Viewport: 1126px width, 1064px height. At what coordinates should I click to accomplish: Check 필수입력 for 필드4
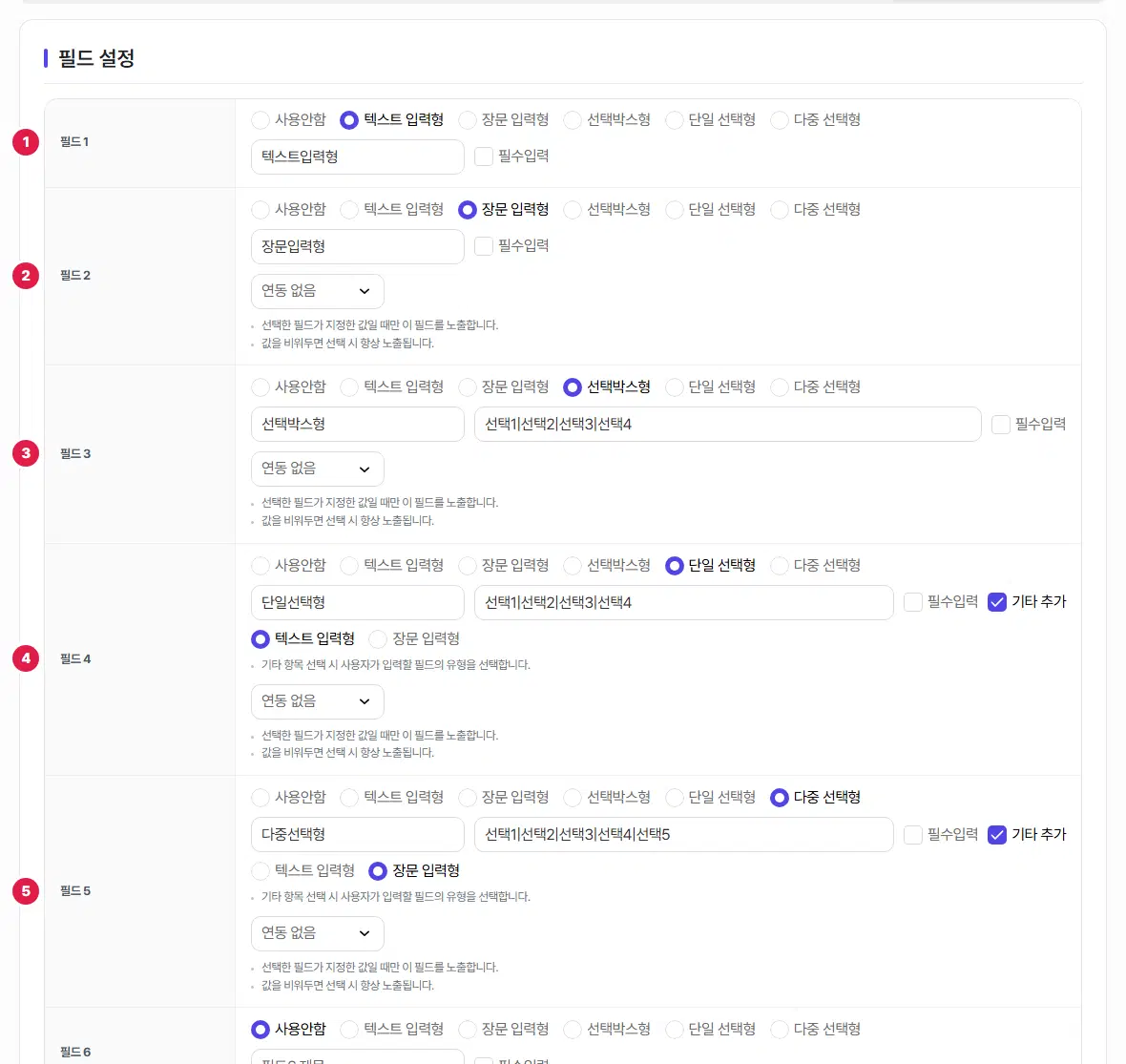912,601
